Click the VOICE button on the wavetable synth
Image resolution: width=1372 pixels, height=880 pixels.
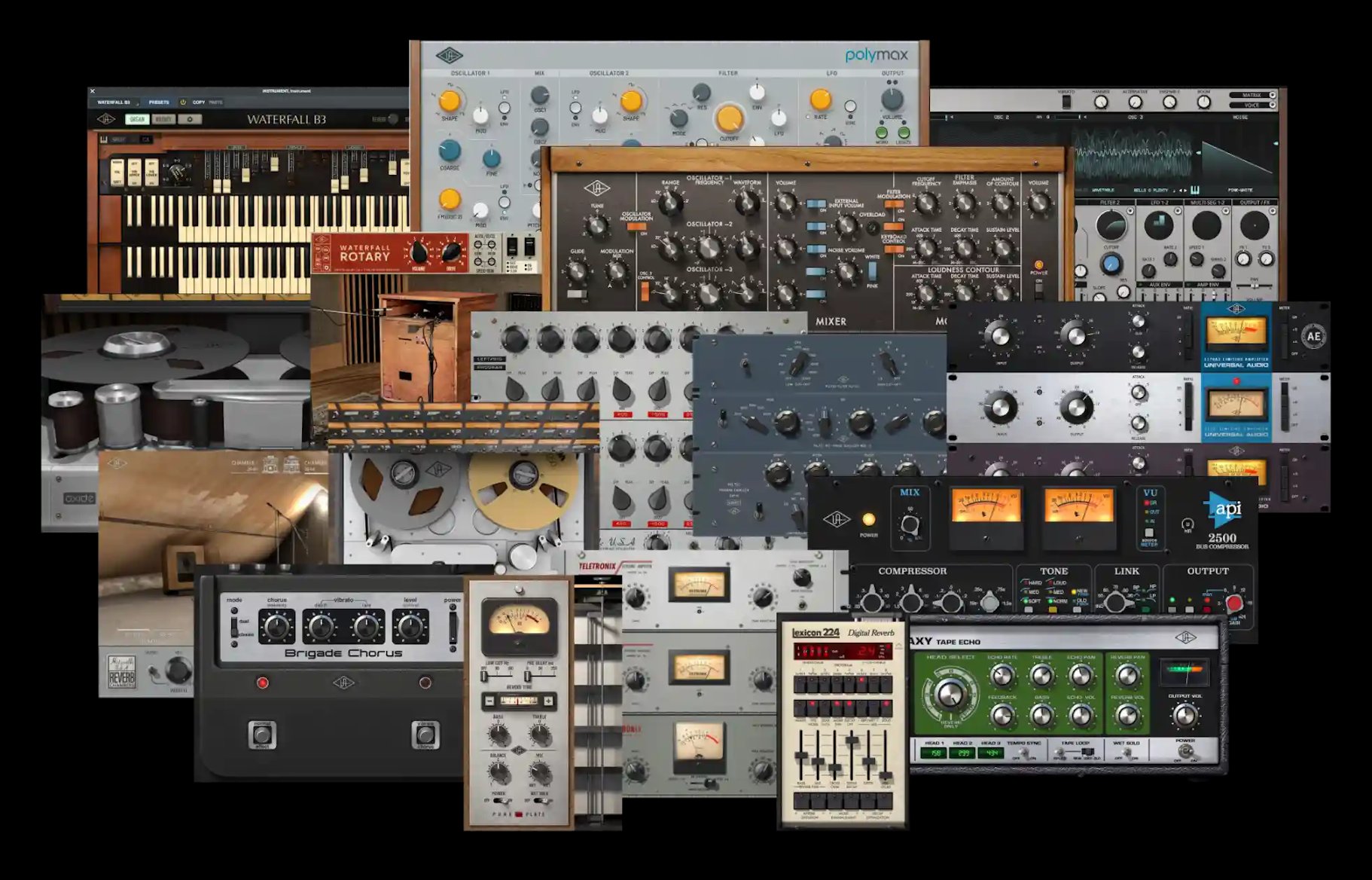(x=1252, y=105)
